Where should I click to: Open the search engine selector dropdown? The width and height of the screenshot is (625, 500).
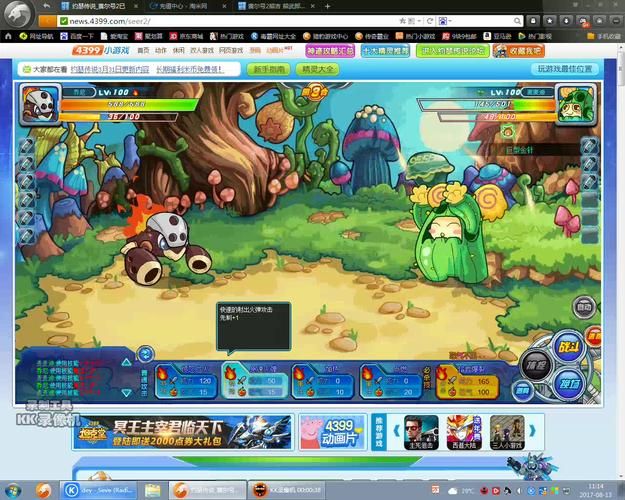[x=444, y=21]
